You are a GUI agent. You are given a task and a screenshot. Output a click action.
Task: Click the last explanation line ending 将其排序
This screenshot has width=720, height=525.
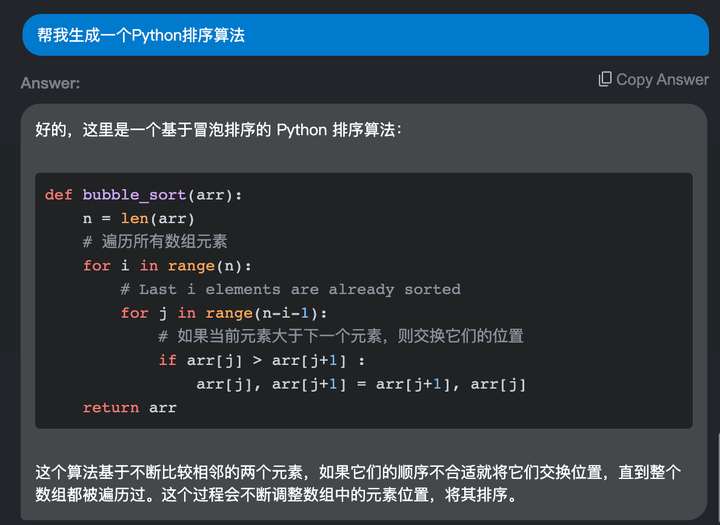[276, 495]
